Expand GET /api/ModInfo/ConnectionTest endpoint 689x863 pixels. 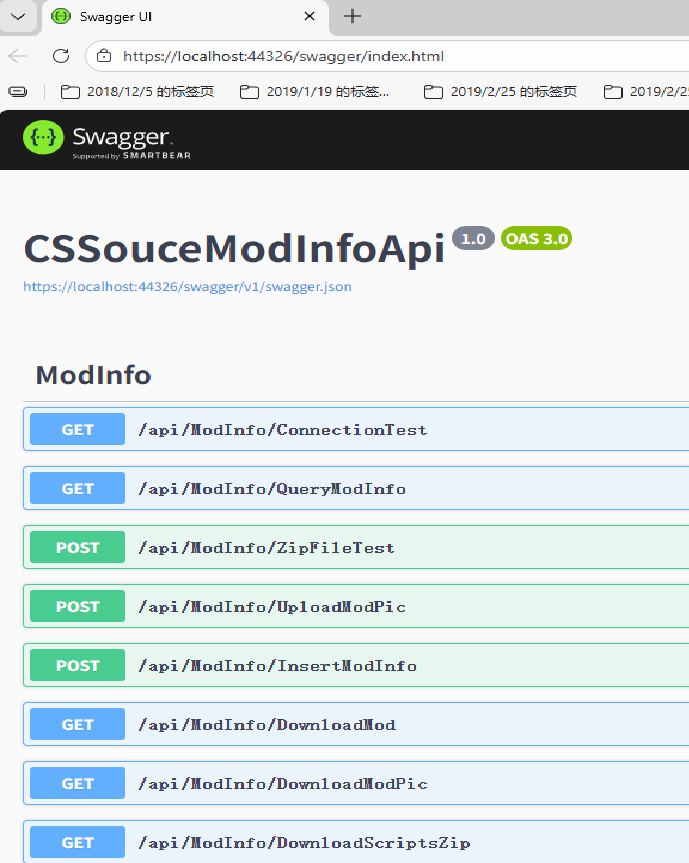pos(282,430)
